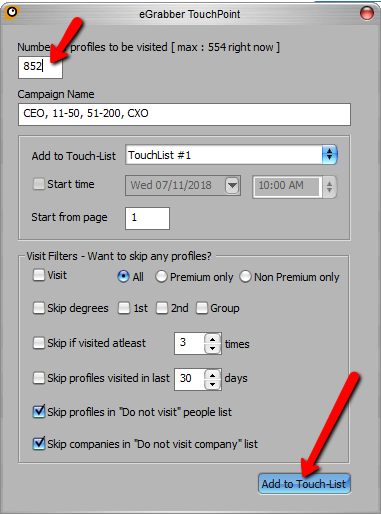Check the 2nd degree checkbox
This screenshot has width=381, height=514.
(162, 308)
